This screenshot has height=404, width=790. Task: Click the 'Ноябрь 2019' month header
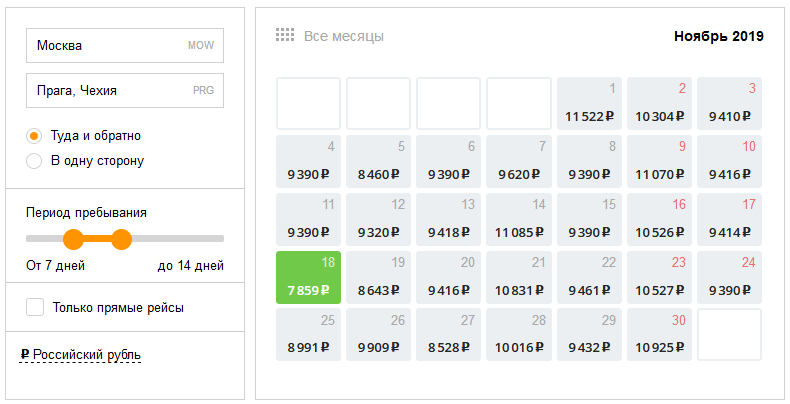718,36
